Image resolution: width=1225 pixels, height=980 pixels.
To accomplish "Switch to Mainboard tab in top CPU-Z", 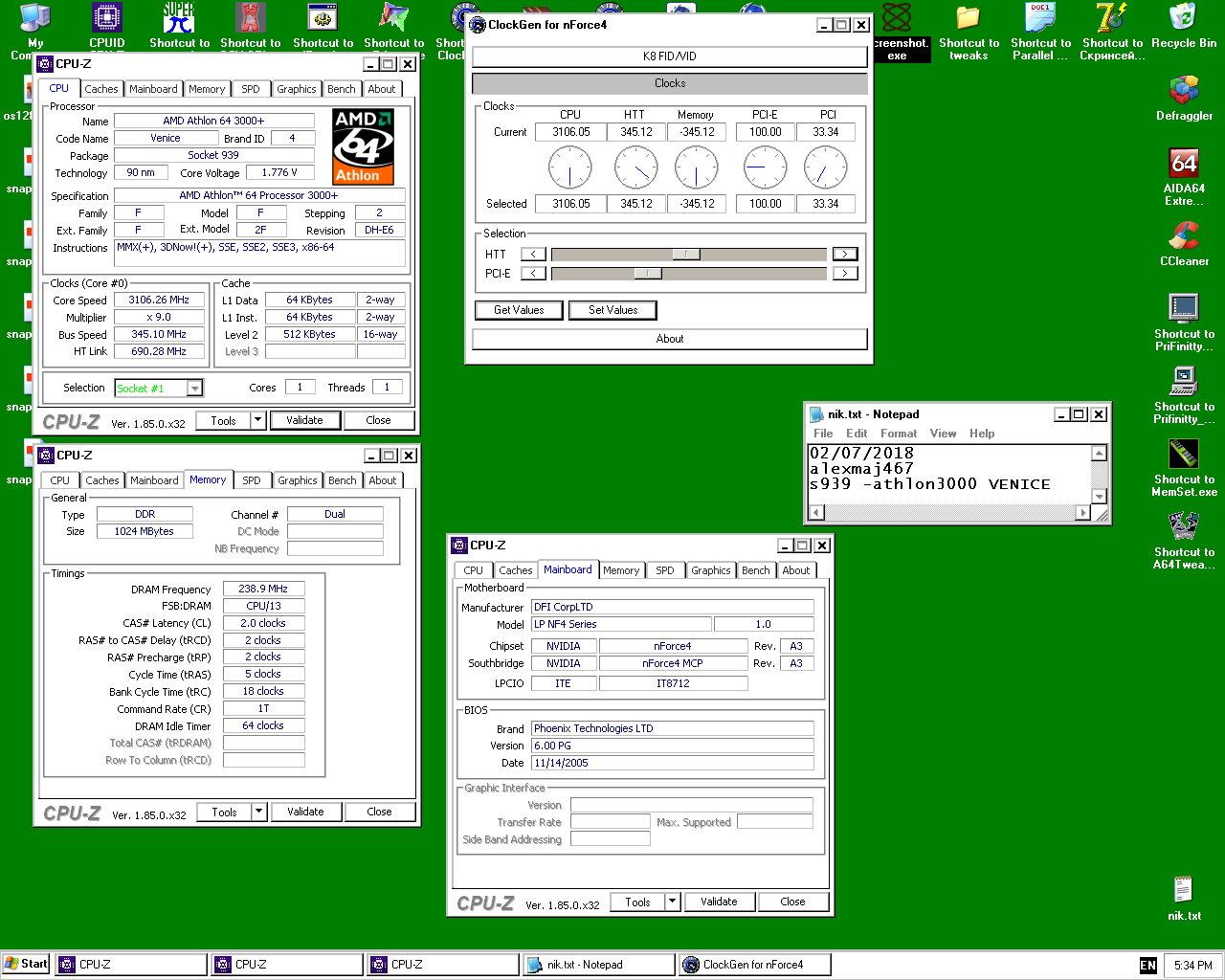I will (x=153, y=89).
